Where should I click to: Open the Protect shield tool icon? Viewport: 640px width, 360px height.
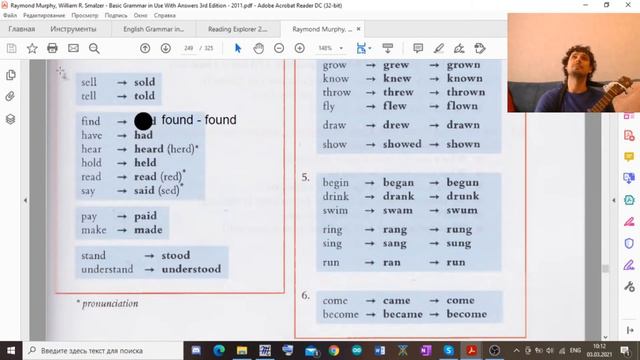point(629,244)
